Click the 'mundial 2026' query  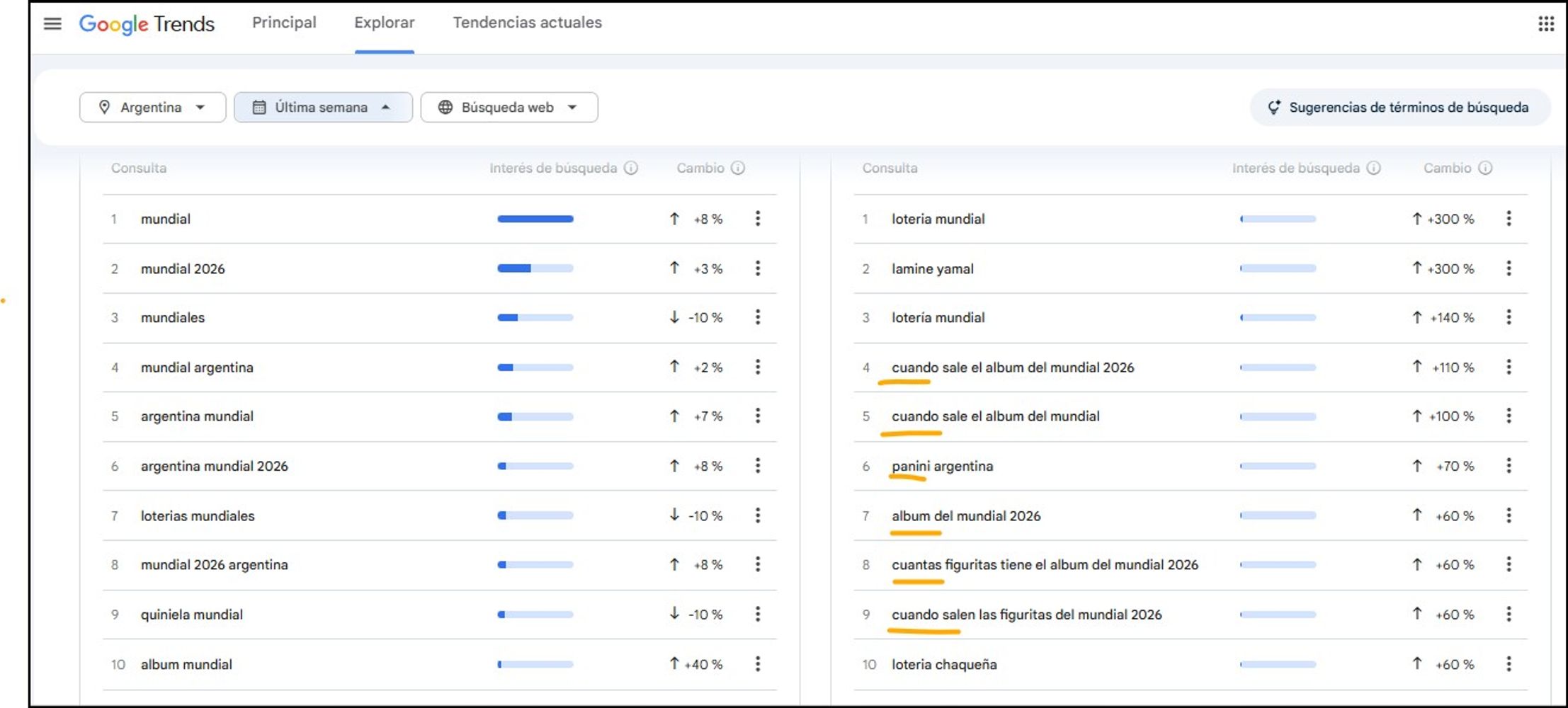click(x=183, y=269)
